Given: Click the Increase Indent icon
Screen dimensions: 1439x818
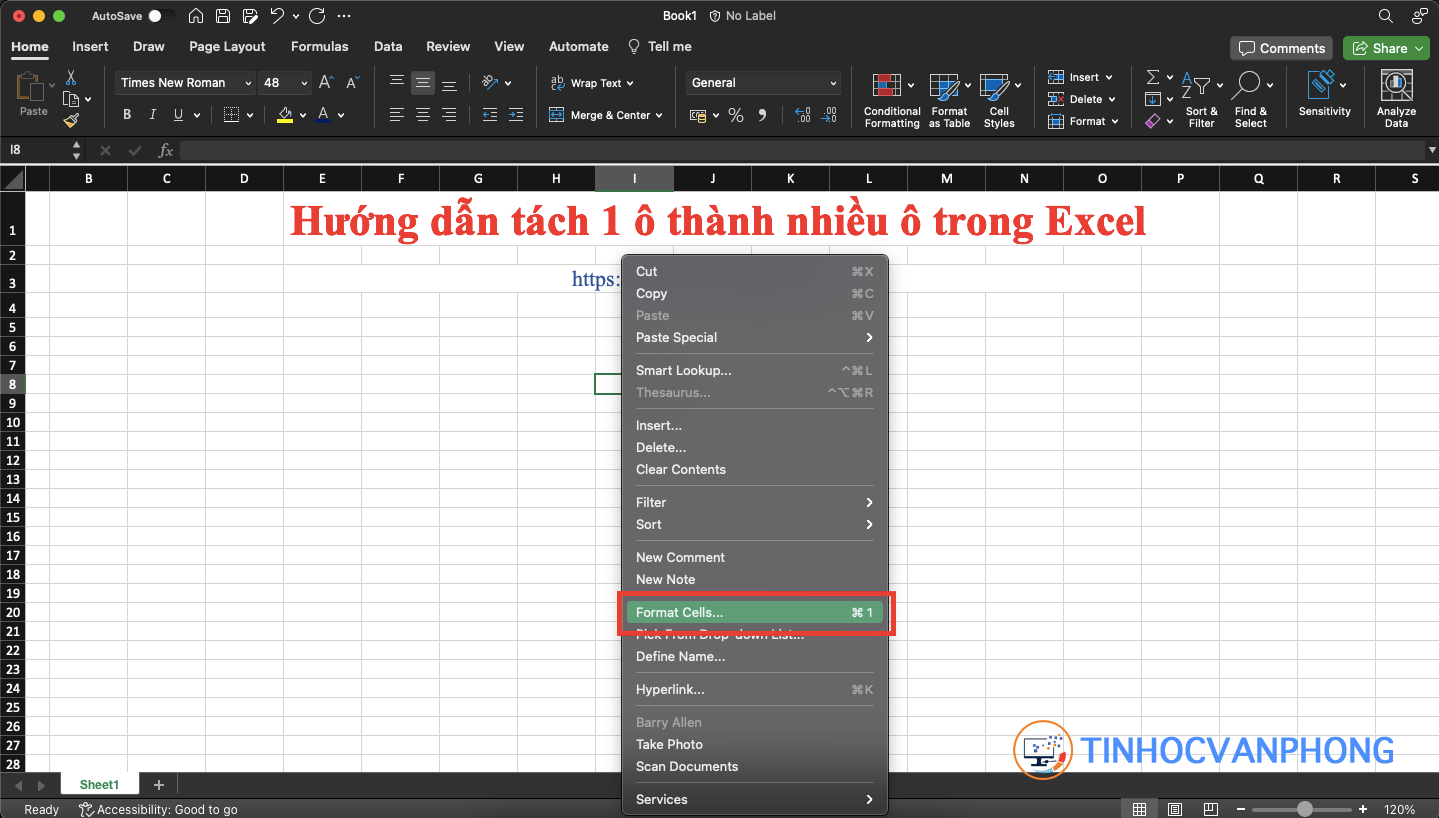Looking at the screenshot, I should tap(515, 115).
